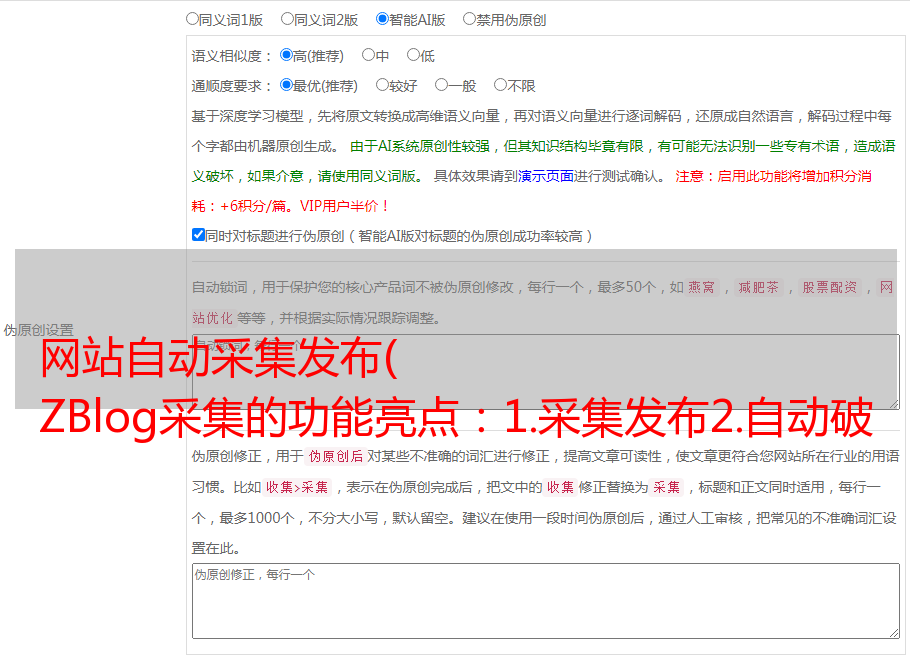Set 通顺度要求 to 一般
The height and width of the screenshot is (658, 911).
442,85
